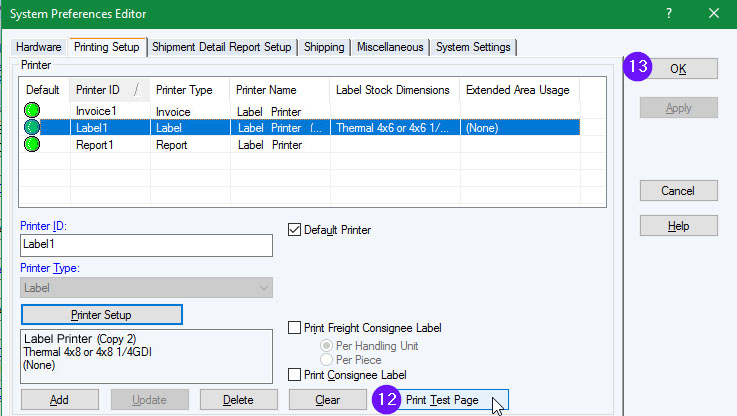The width and height of the screenshot is (737, 416).
Task: Click into the Printer ID input field
Action: [x=146, y=245]
